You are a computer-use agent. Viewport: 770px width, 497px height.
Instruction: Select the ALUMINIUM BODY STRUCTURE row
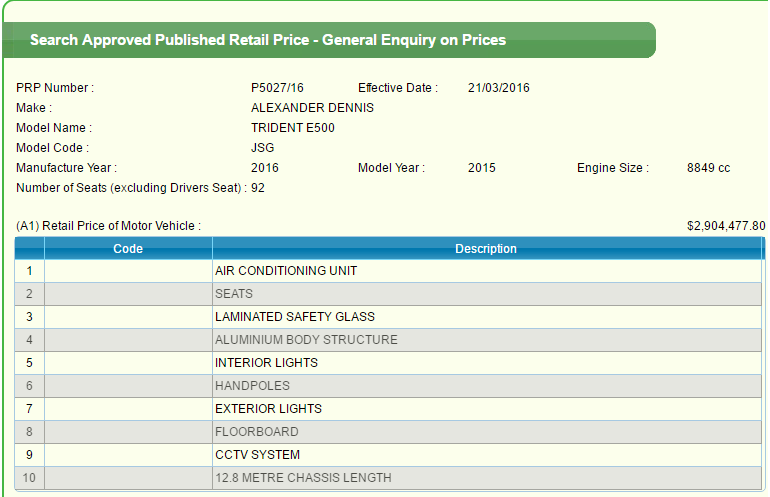306,340
